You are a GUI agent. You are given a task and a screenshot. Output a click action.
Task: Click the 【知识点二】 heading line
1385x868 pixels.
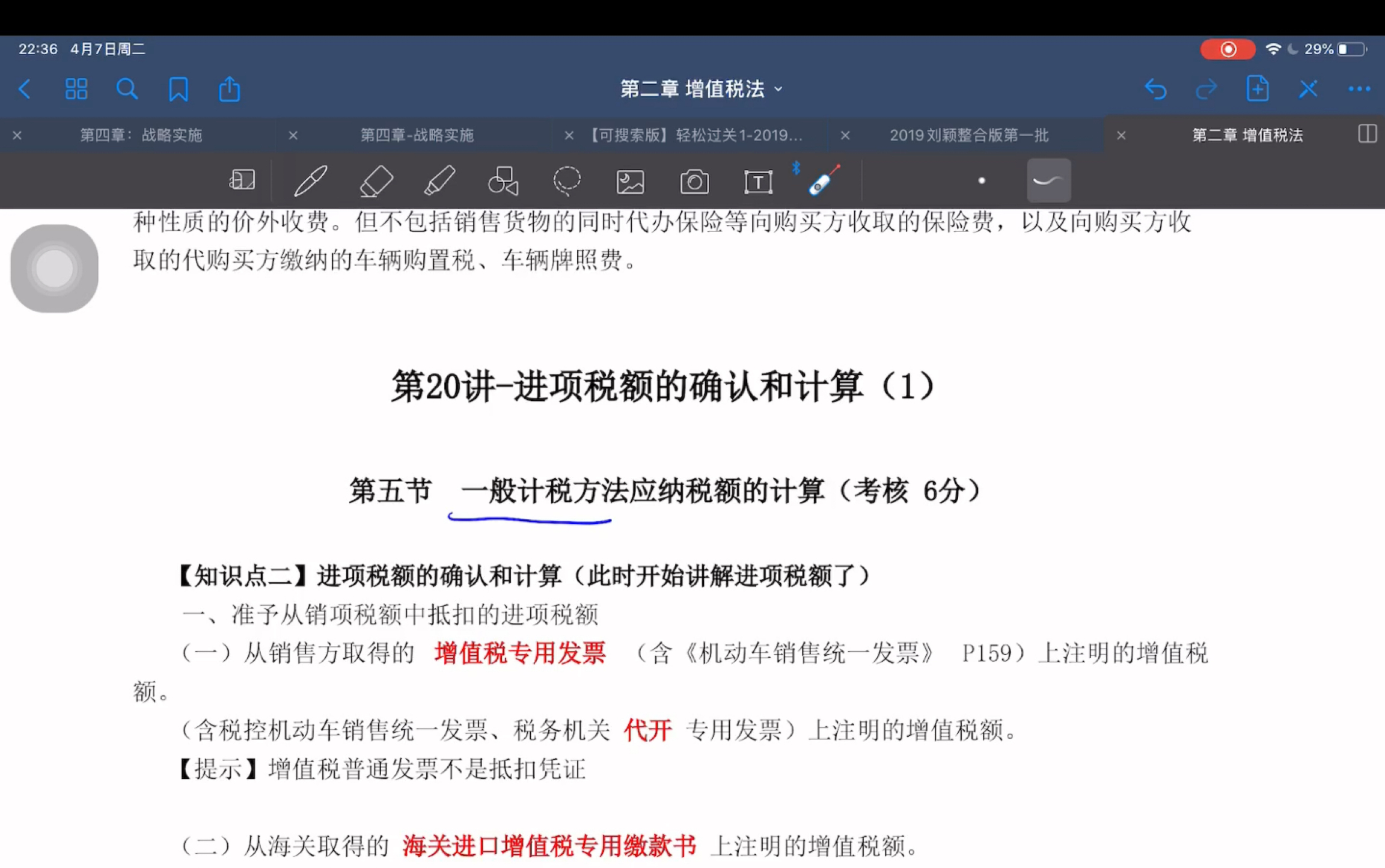point(525,576)
